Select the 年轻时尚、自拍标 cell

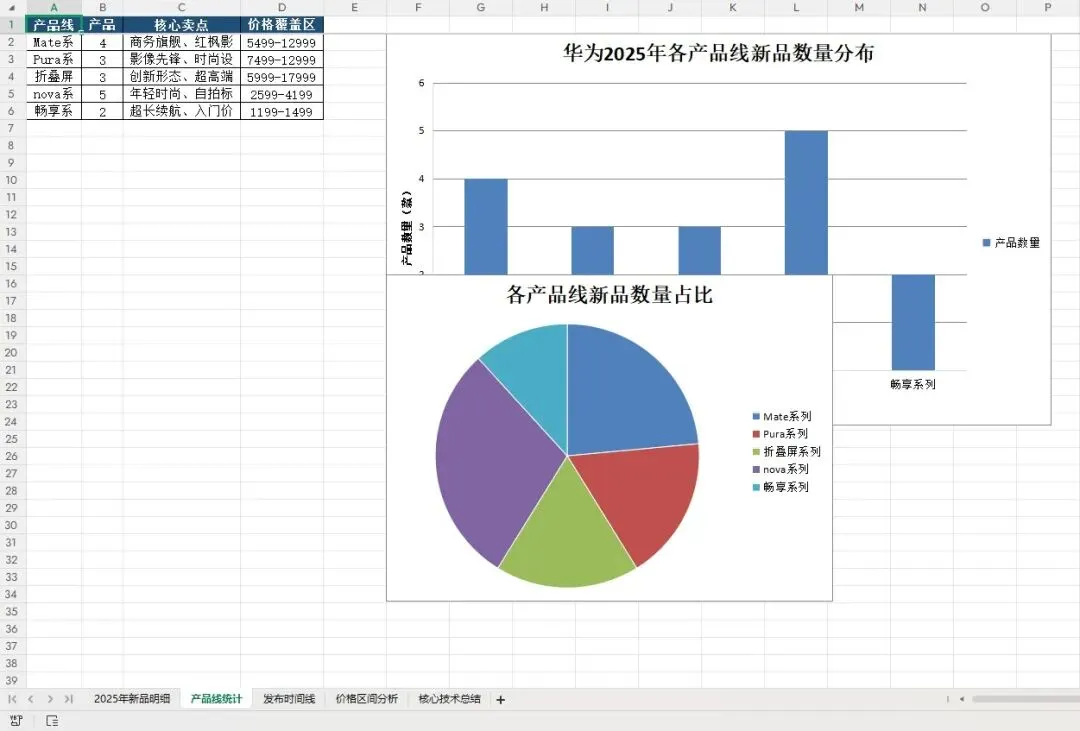click(x=182, y=94)
